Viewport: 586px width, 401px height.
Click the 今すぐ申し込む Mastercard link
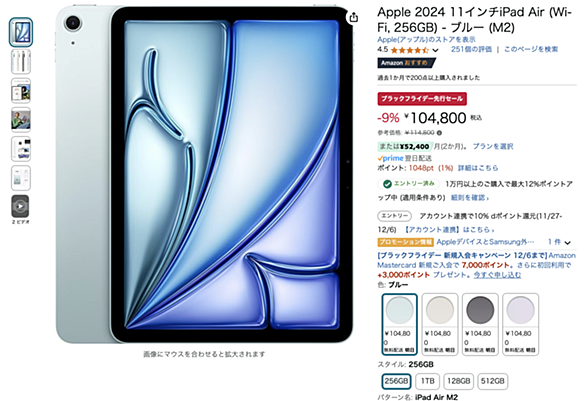(497, 275)
